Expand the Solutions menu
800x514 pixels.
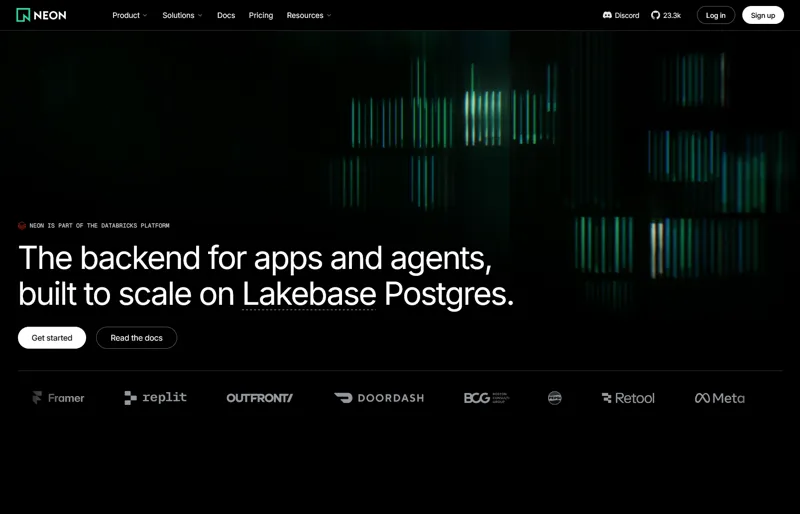pyautogui.click(x=182, y=15)
